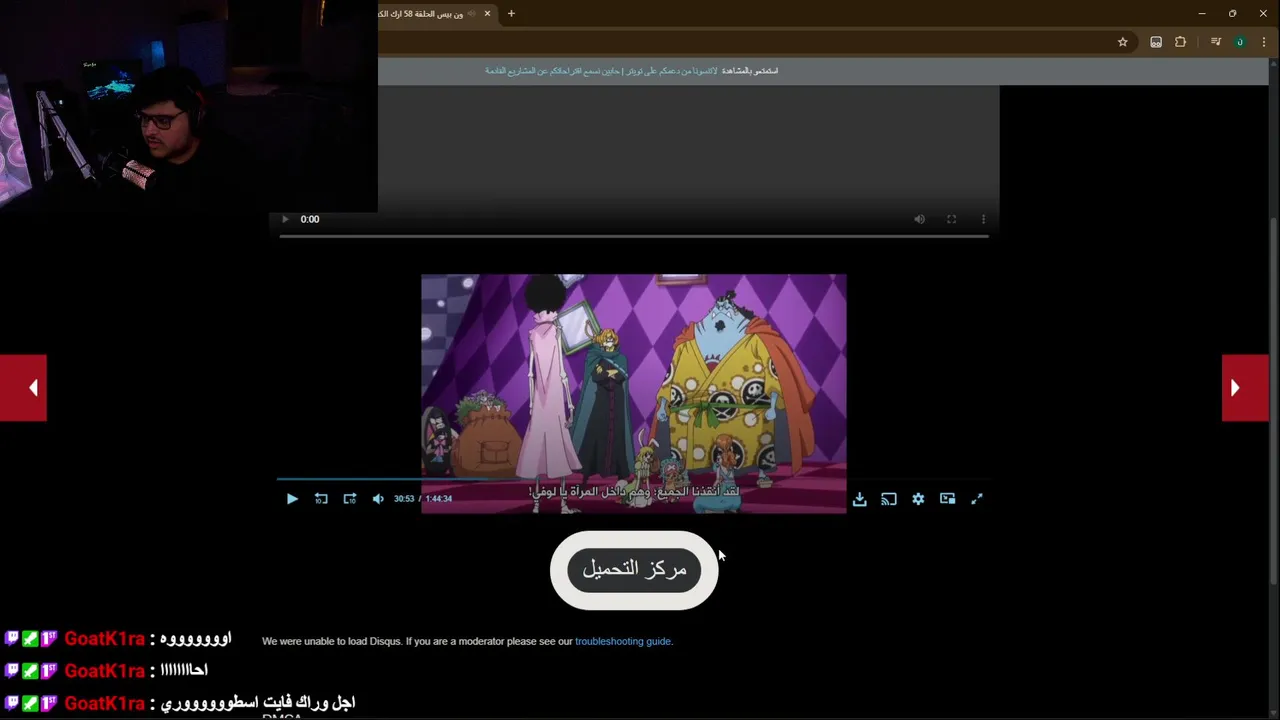Skip the video forward 10 seconds
Image resolution: width=1280 pixels, height=720 pixels.
pyautogui.click(x=350, y=498)
